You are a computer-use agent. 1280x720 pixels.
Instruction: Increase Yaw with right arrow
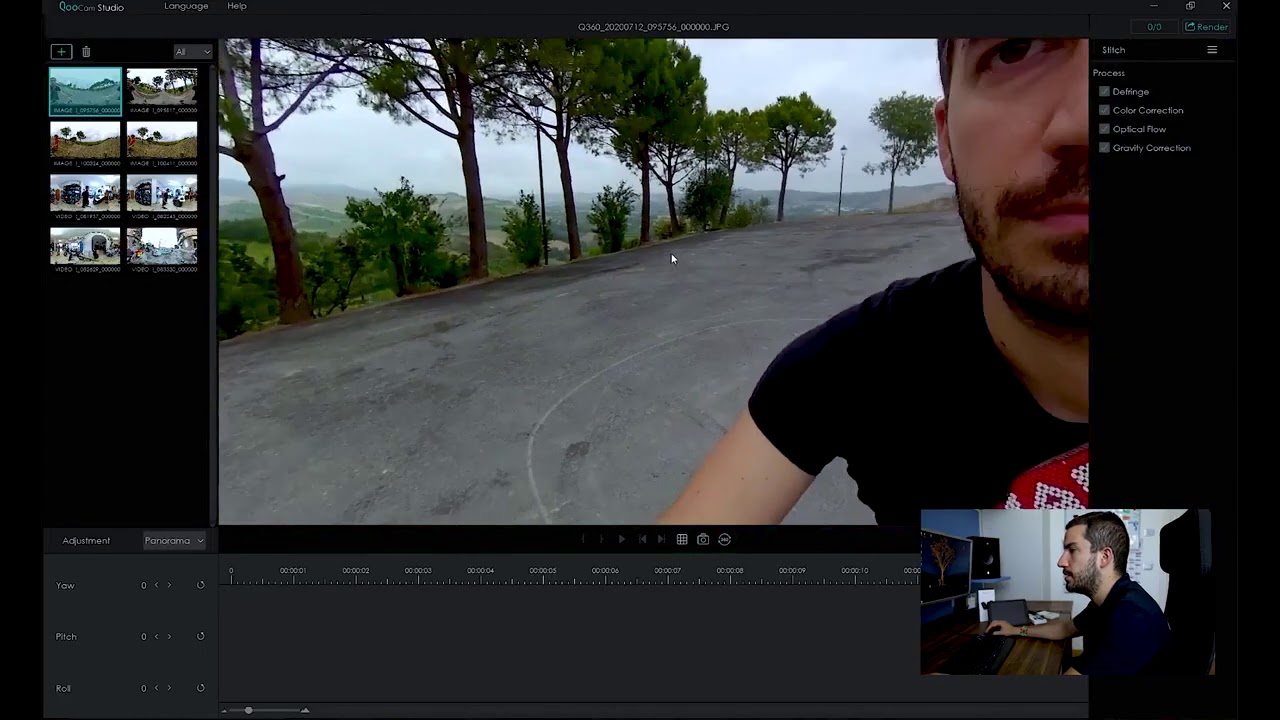pyautogui.click(x=169, y=585)
